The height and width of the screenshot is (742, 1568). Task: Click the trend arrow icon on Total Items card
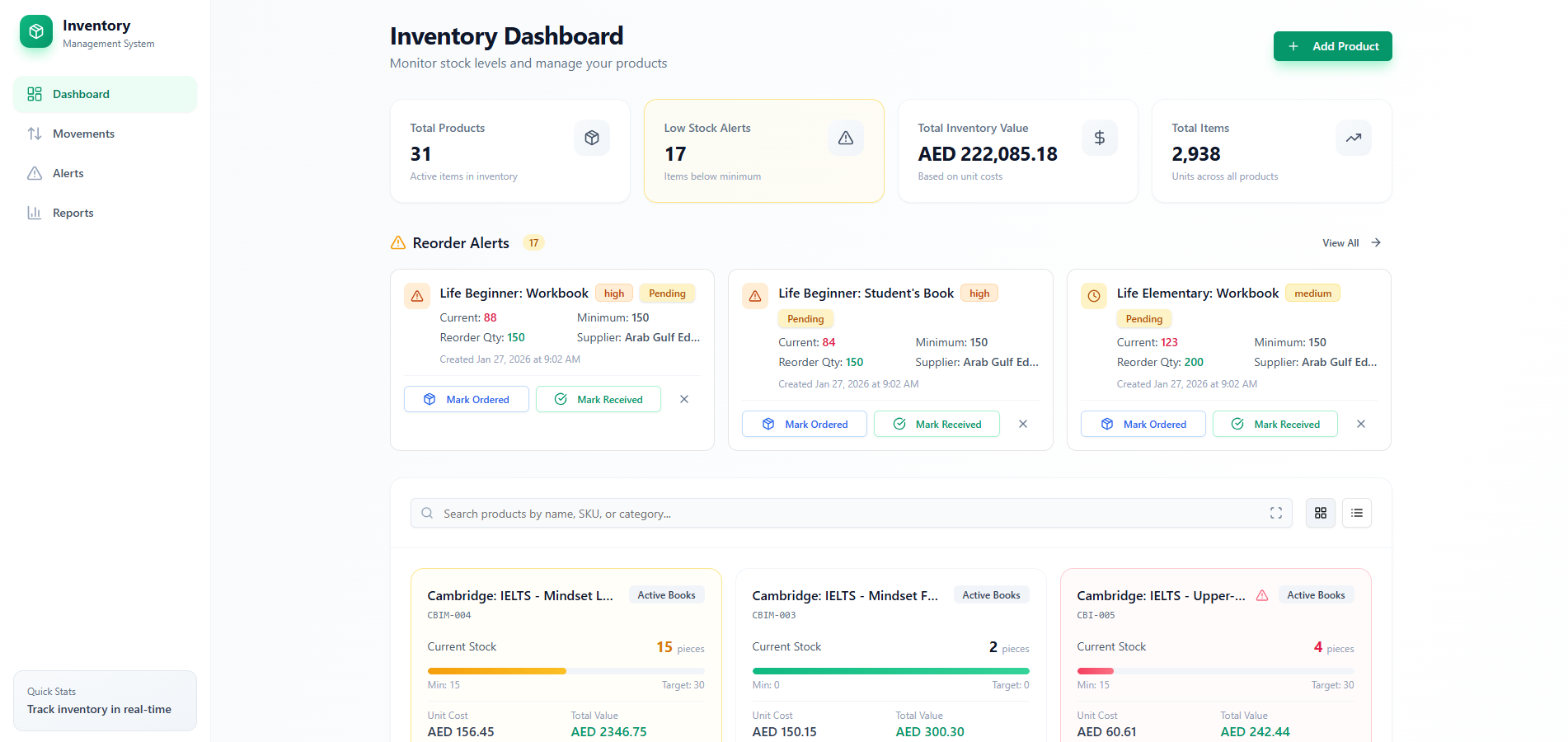pos(1354,138)
